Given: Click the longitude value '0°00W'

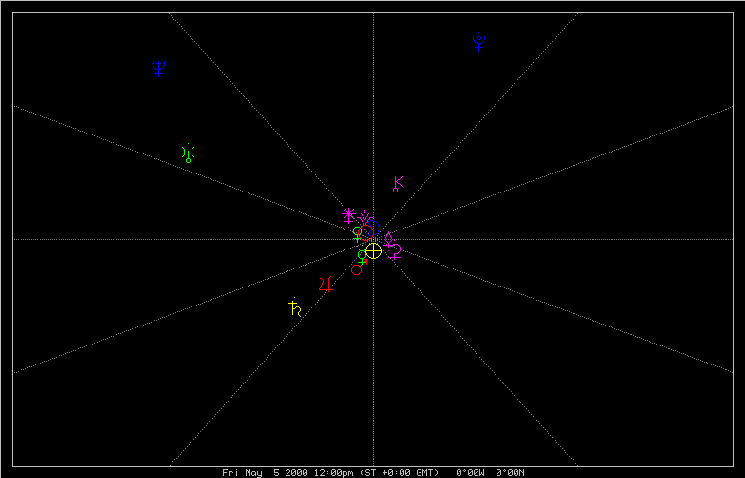Looking at the screenshot, I should [x=470, y=473].
